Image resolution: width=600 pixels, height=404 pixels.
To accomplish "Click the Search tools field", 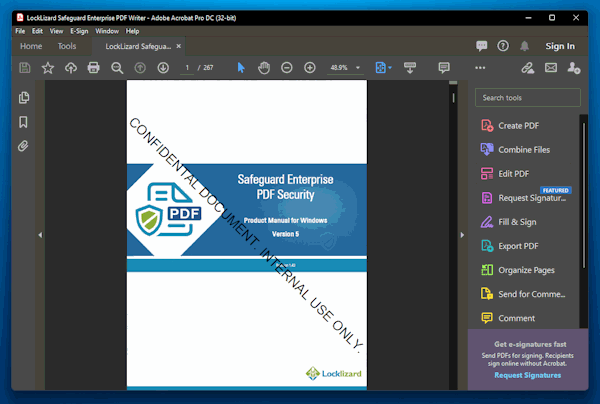I will (x=528, y=98).
